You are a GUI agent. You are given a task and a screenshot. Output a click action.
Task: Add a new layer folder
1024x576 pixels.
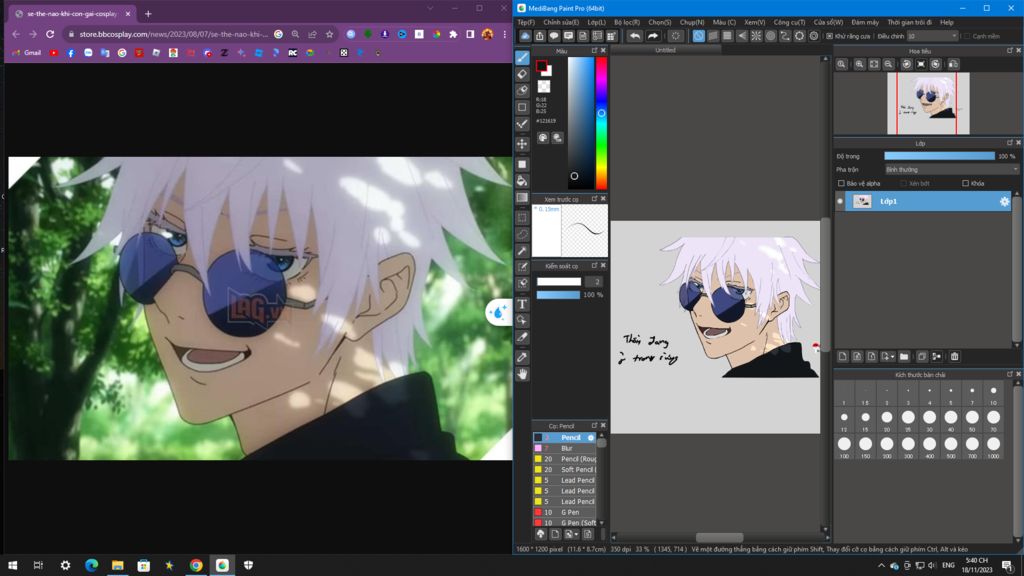pyautogui.click(x=904, y=357)
